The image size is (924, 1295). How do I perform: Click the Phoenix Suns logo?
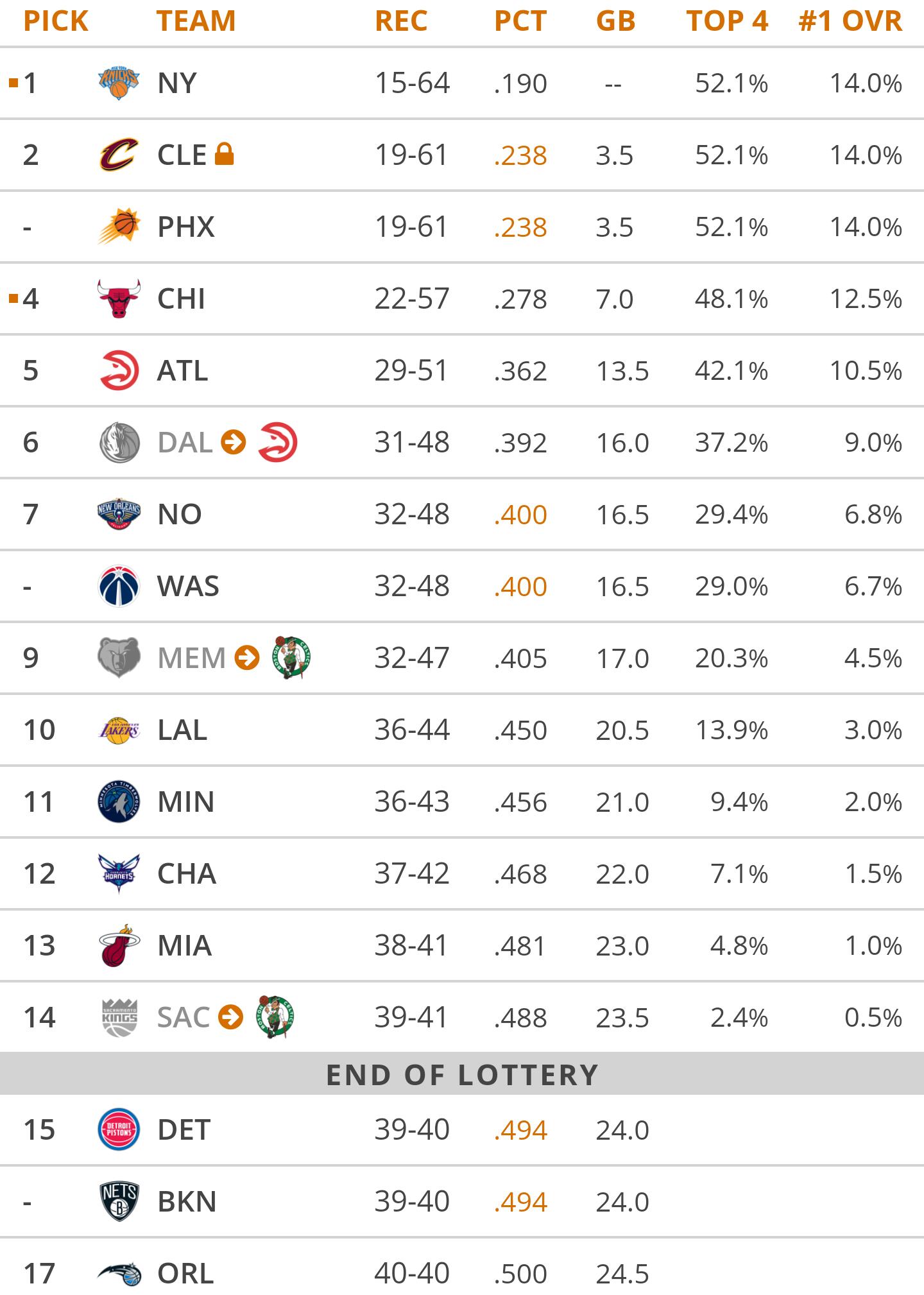pos(119,227)
